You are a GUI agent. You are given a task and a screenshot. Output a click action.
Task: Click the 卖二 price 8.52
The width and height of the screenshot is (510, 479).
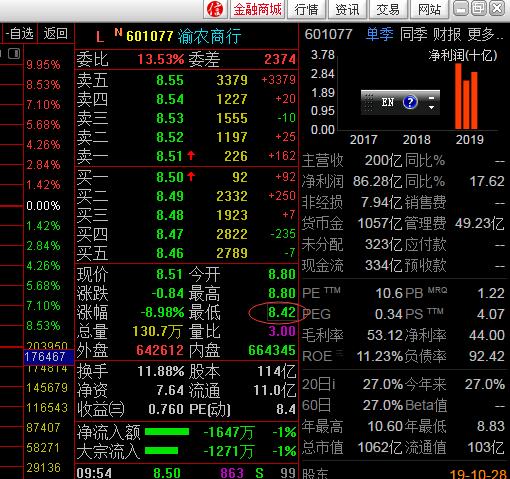pos(170,137)
